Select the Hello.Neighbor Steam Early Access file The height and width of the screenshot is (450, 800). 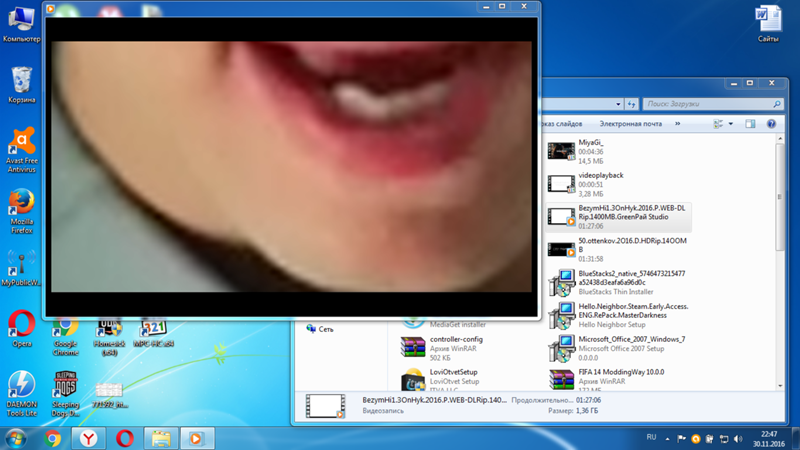[x=618, y=315]
